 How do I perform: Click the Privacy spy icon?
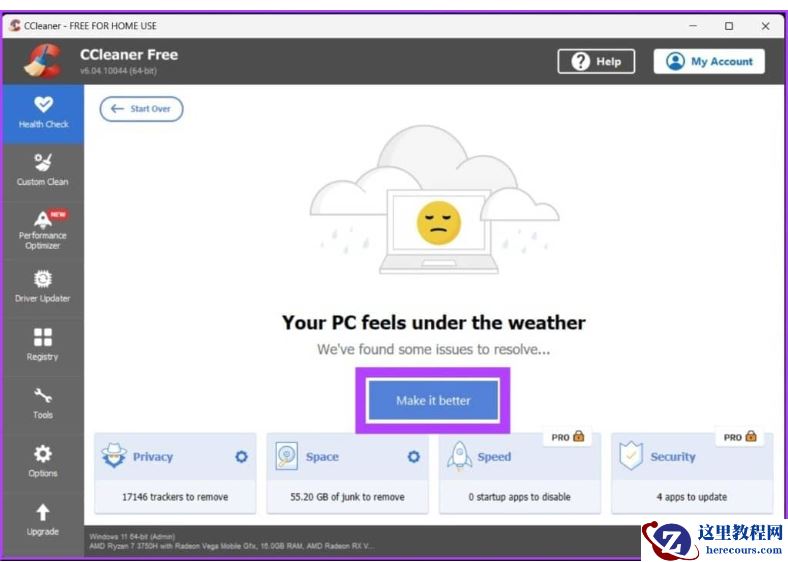(114, 455)
